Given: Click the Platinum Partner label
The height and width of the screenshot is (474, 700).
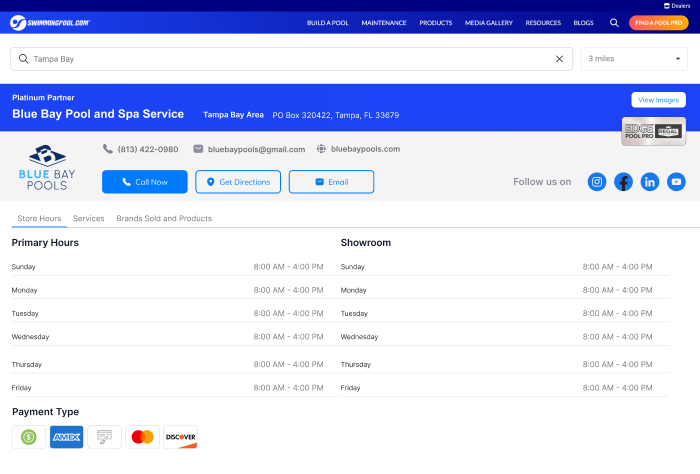Looking at the screenshot, I should (x=43, y=97).
